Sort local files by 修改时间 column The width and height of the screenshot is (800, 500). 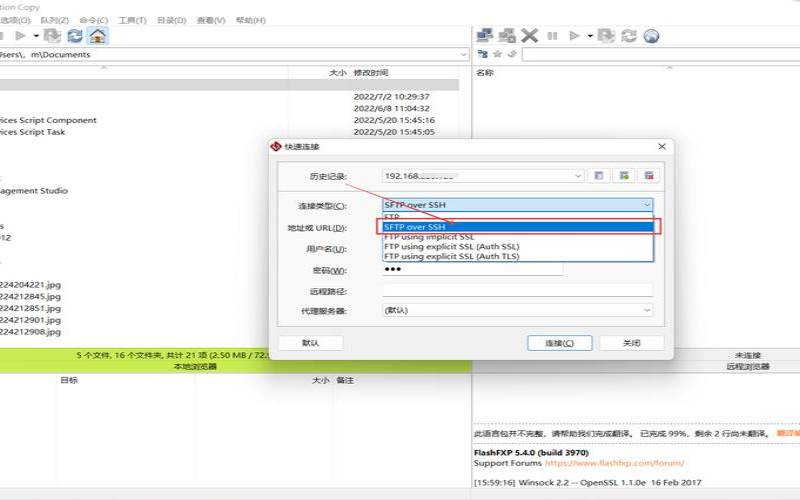(x=371, y=73)
